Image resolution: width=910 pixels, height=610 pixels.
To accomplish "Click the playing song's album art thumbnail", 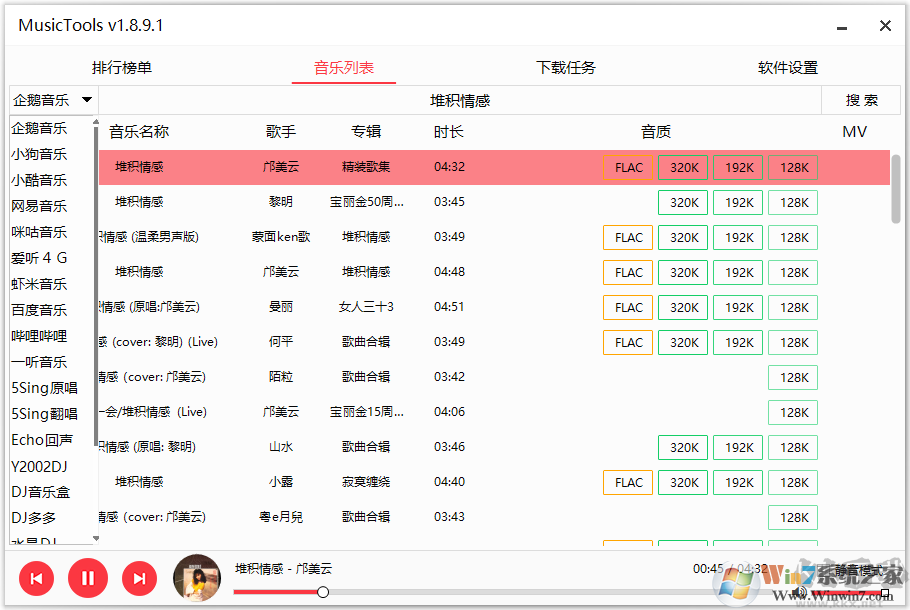I will tap(196, 578).
